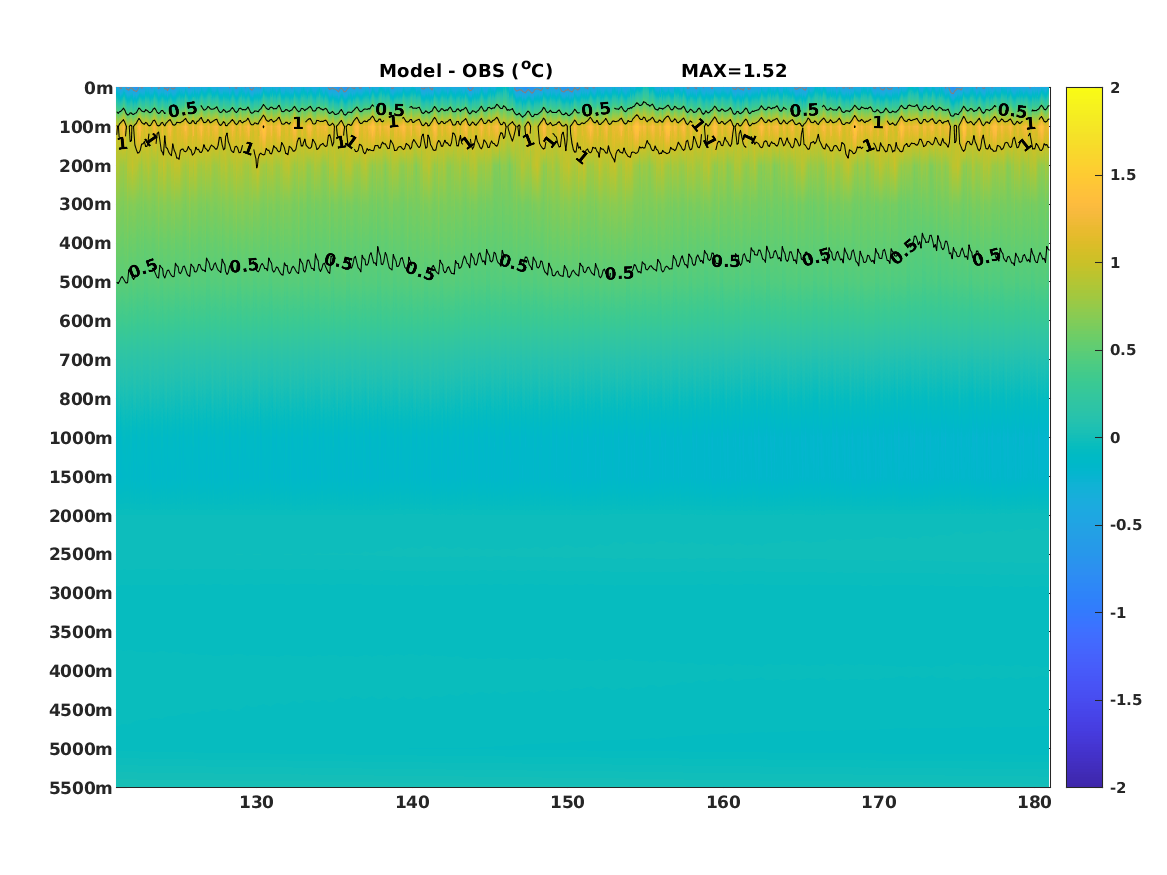Click the colorbar tick label '-1'

coord(1118,612)
